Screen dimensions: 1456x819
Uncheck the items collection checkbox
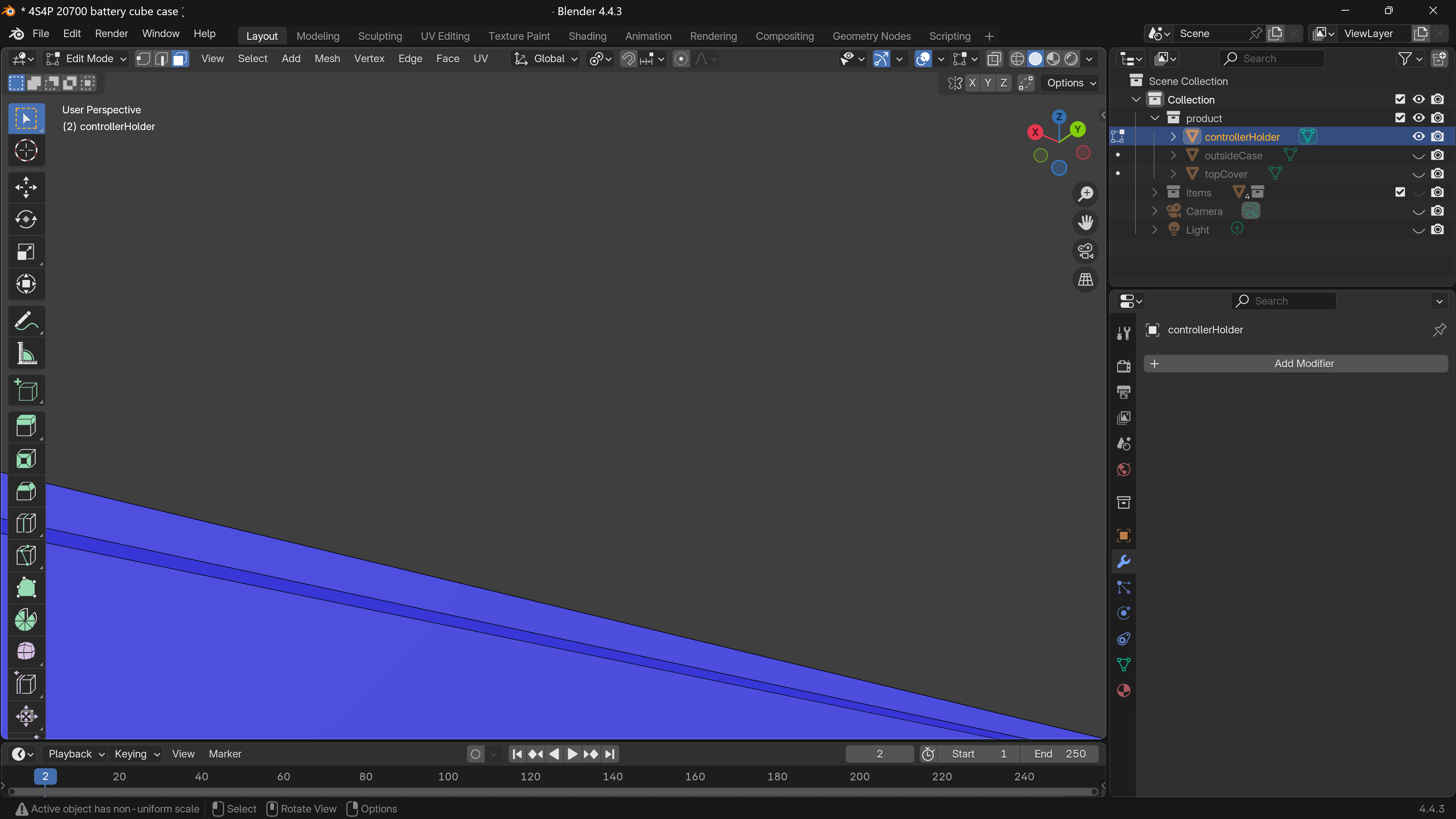point(1399,192)
